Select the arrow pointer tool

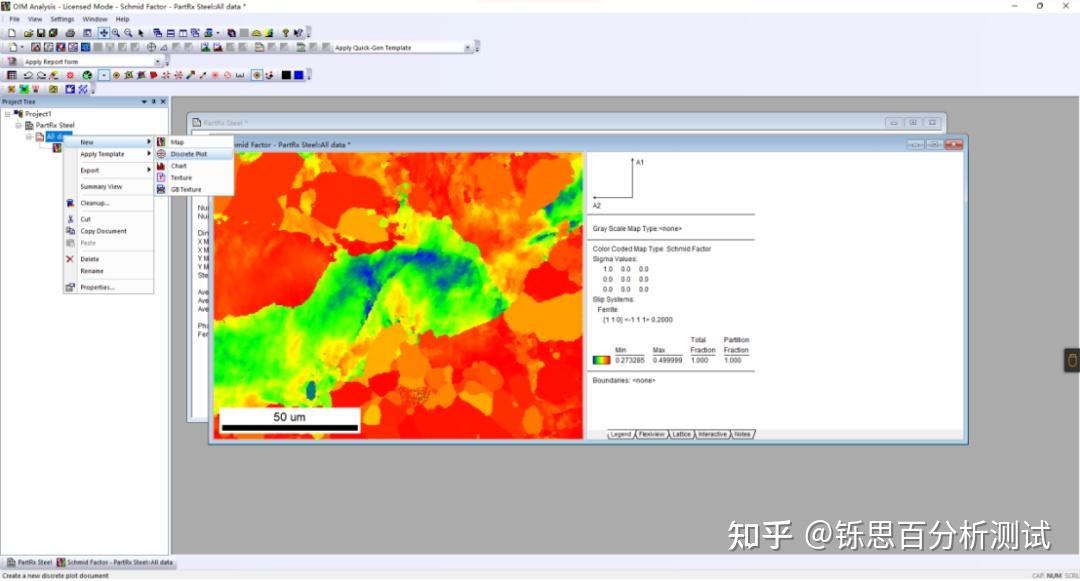point(140,33)
